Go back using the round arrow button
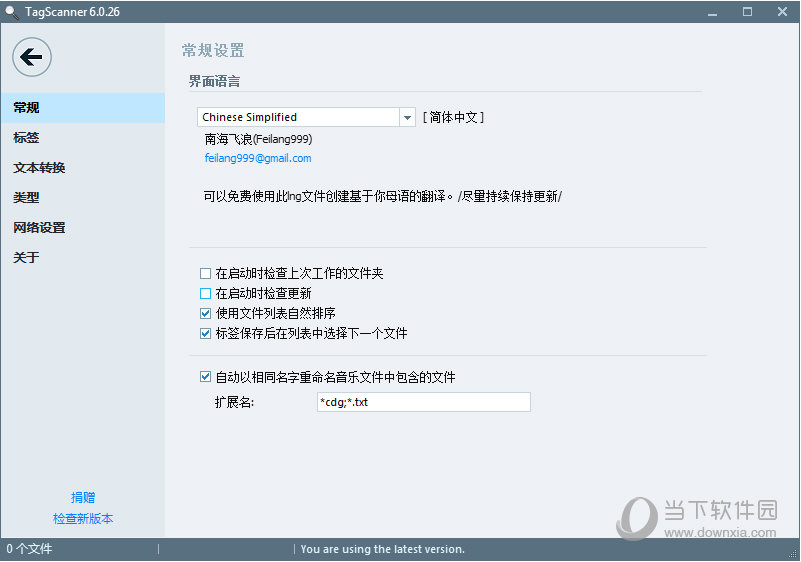This screenshot has width=801, height=562. point(32,57)
